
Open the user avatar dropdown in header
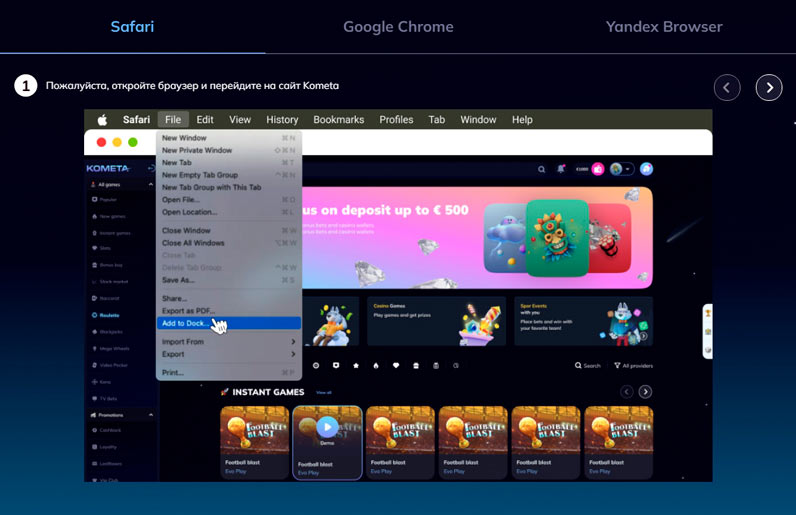622,169
